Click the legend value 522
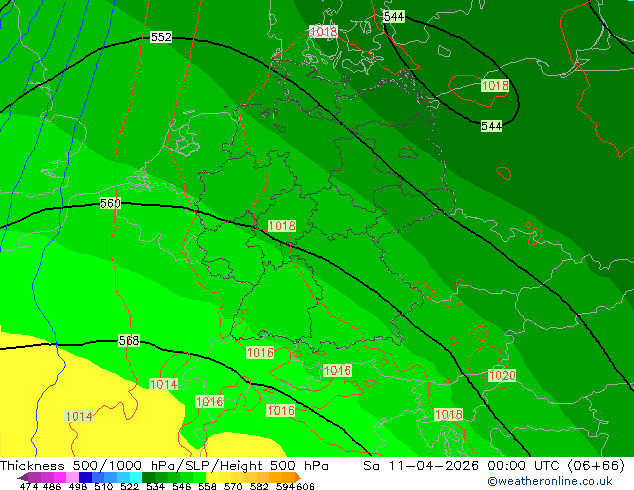634x490 pixels. (x=129, y=486)
